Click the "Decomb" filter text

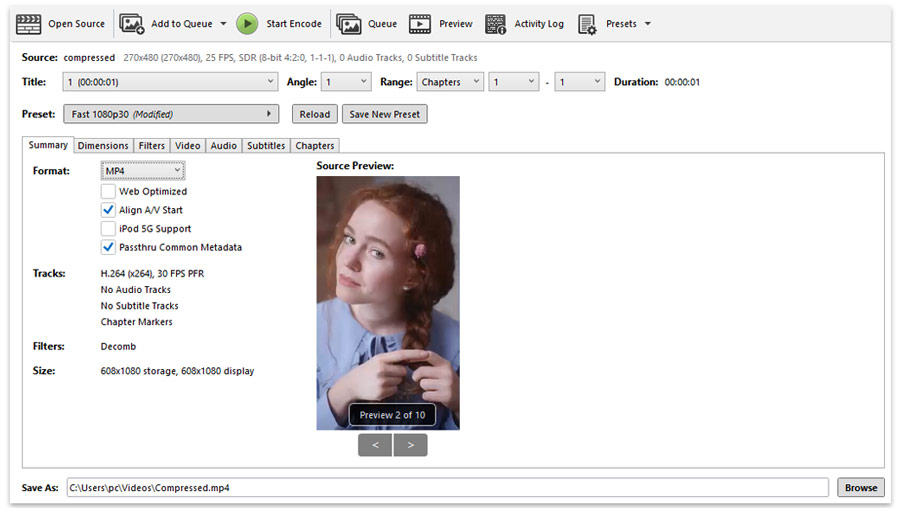pos(118,346)
